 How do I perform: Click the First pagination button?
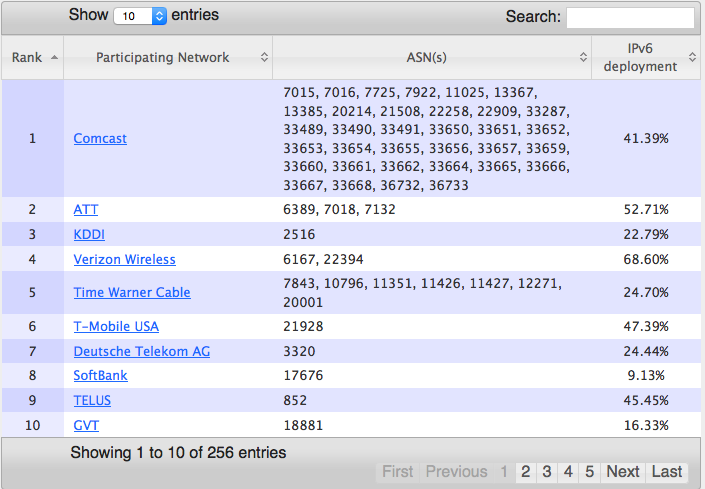(397, 472)
